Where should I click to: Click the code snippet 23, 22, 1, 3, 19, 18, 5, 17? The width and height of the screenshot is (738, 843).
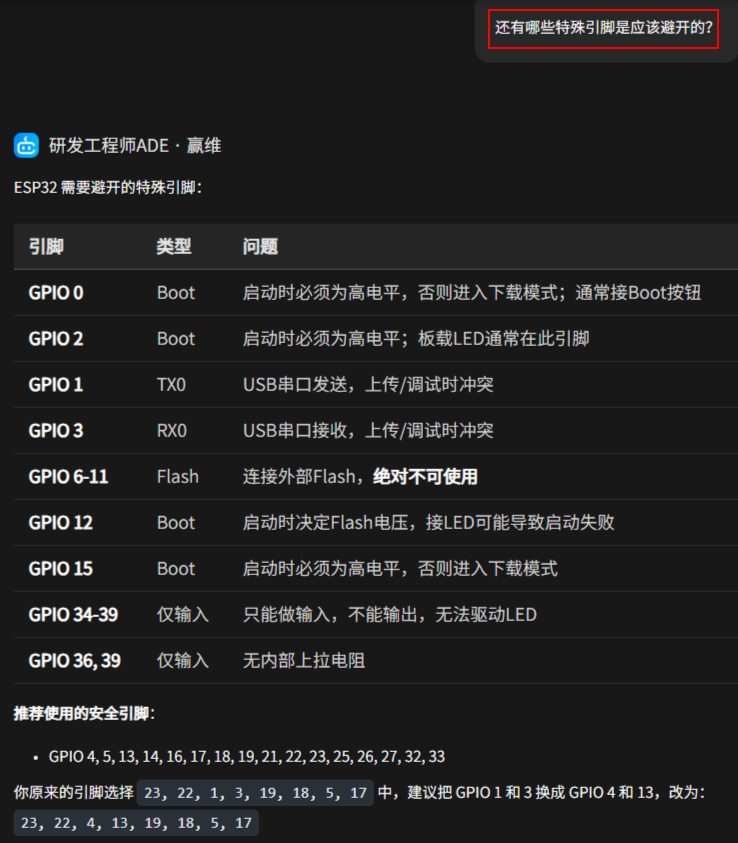pyautogui.click(x=255, y=793)
